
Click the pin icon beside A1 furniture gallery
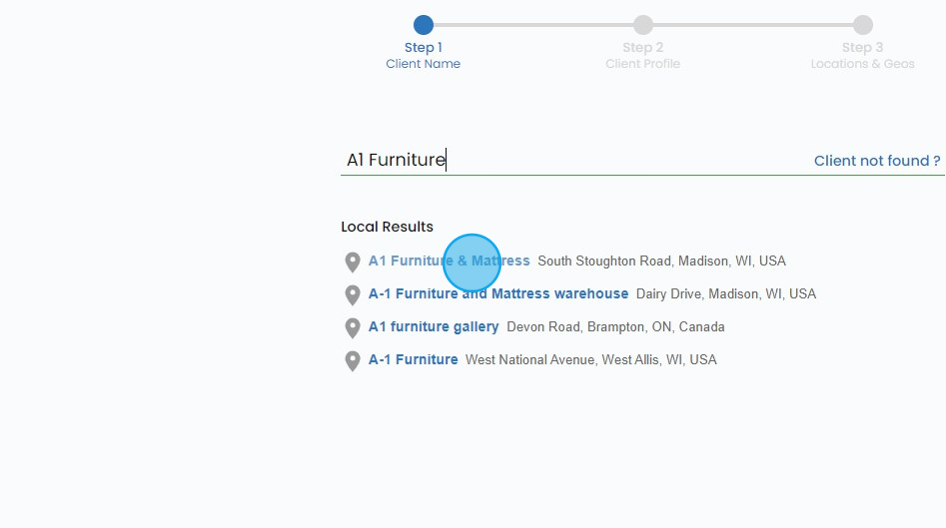(352, 328)
